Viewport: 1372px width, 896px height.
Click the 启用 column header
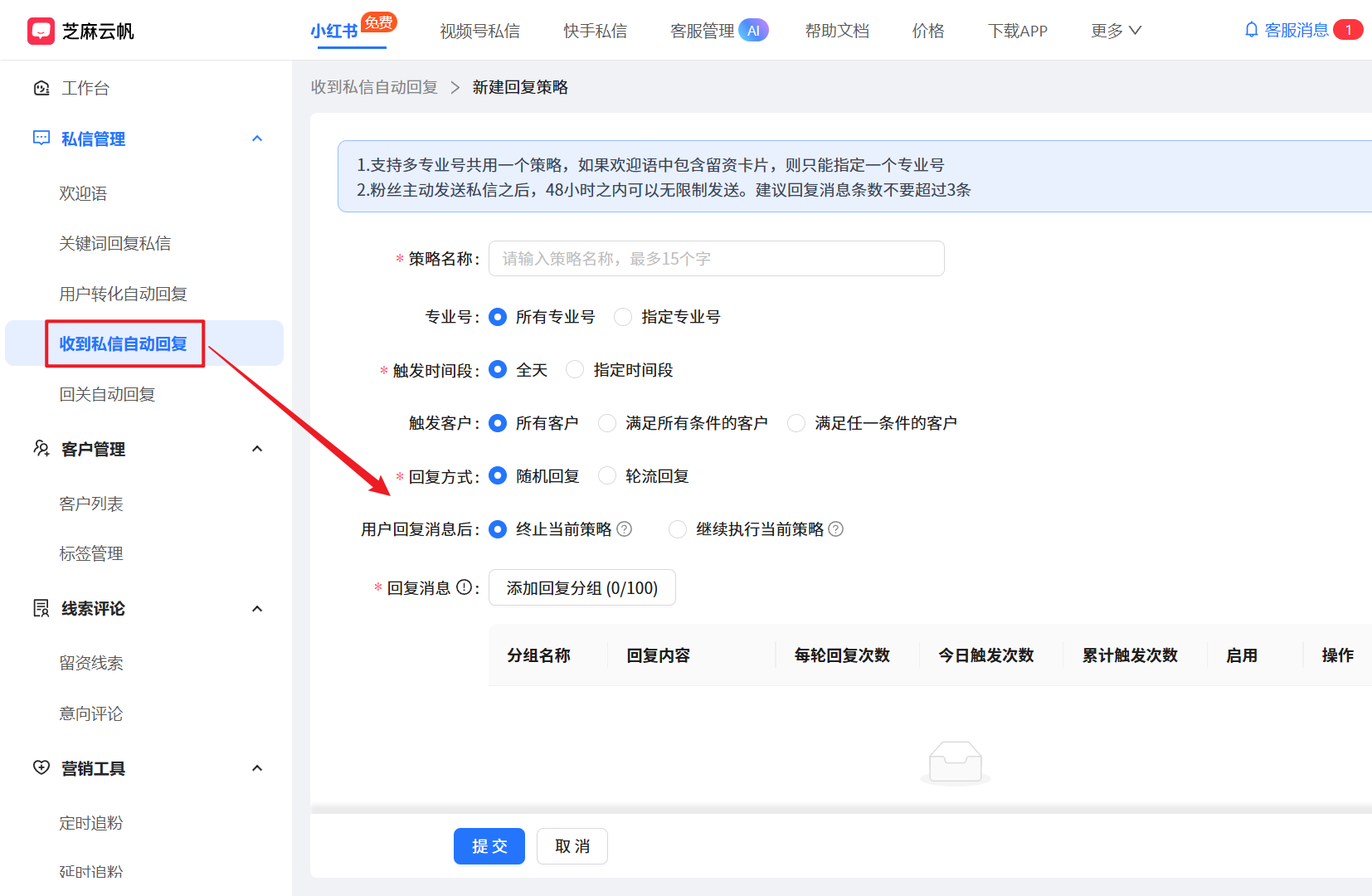(1242, 655)
